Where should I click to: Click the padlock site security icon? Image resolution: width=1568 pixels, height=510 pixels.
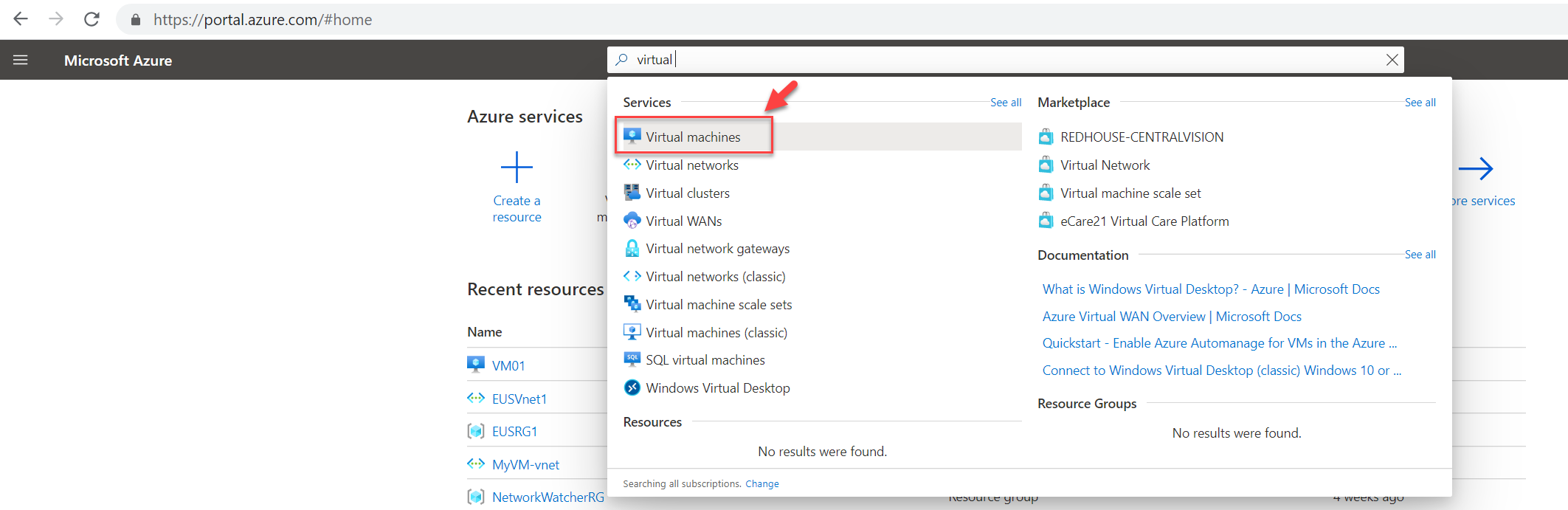click(x=136, y=20)
